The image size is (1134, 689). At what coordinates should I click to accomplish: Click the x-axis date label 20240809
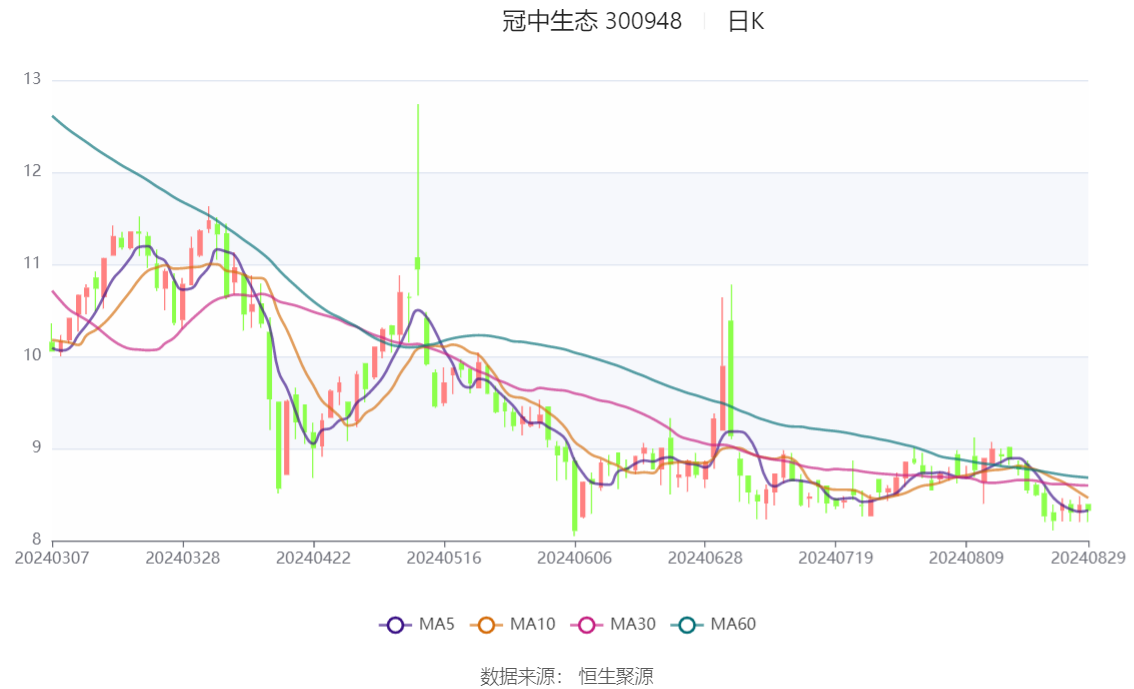[966, 558]
